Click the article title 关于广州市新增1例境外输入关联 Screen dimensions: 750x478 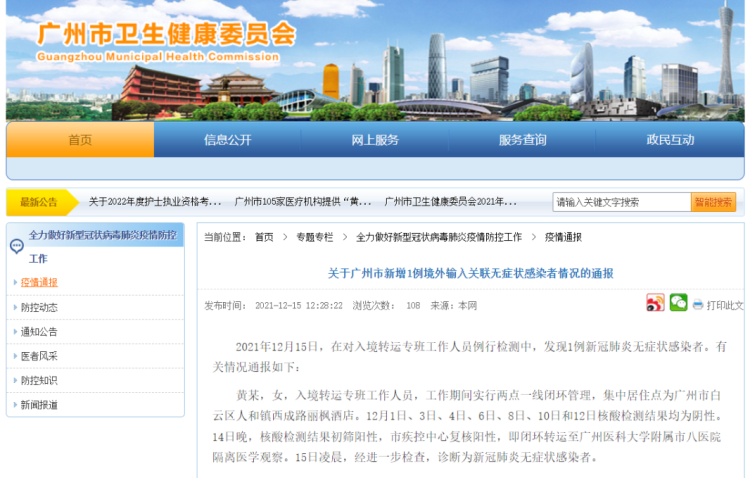tap(471, 273)
